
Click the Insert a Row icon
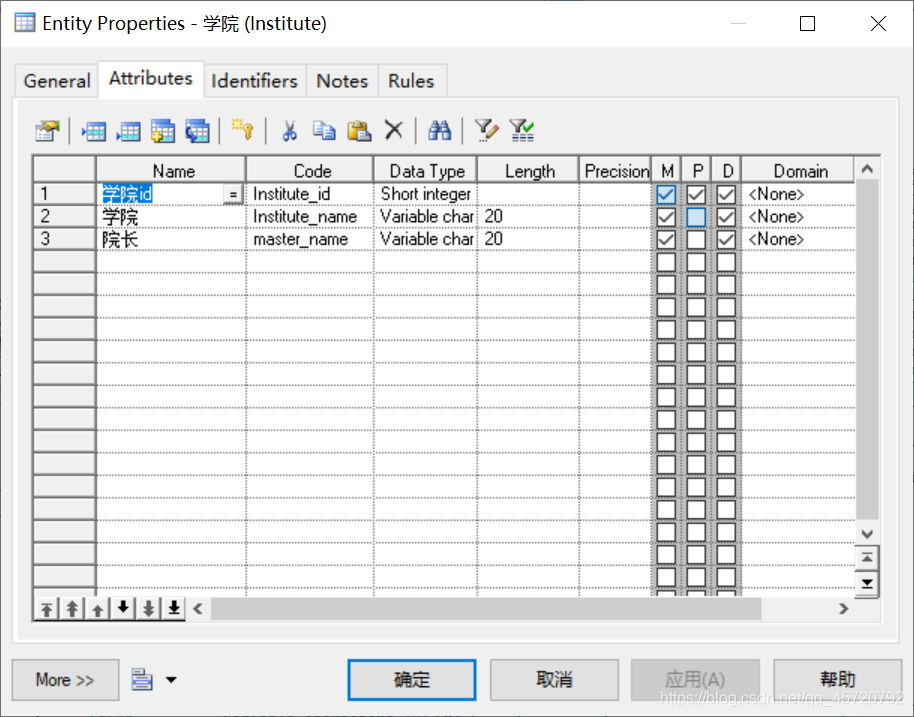click(x=94, y=131)
